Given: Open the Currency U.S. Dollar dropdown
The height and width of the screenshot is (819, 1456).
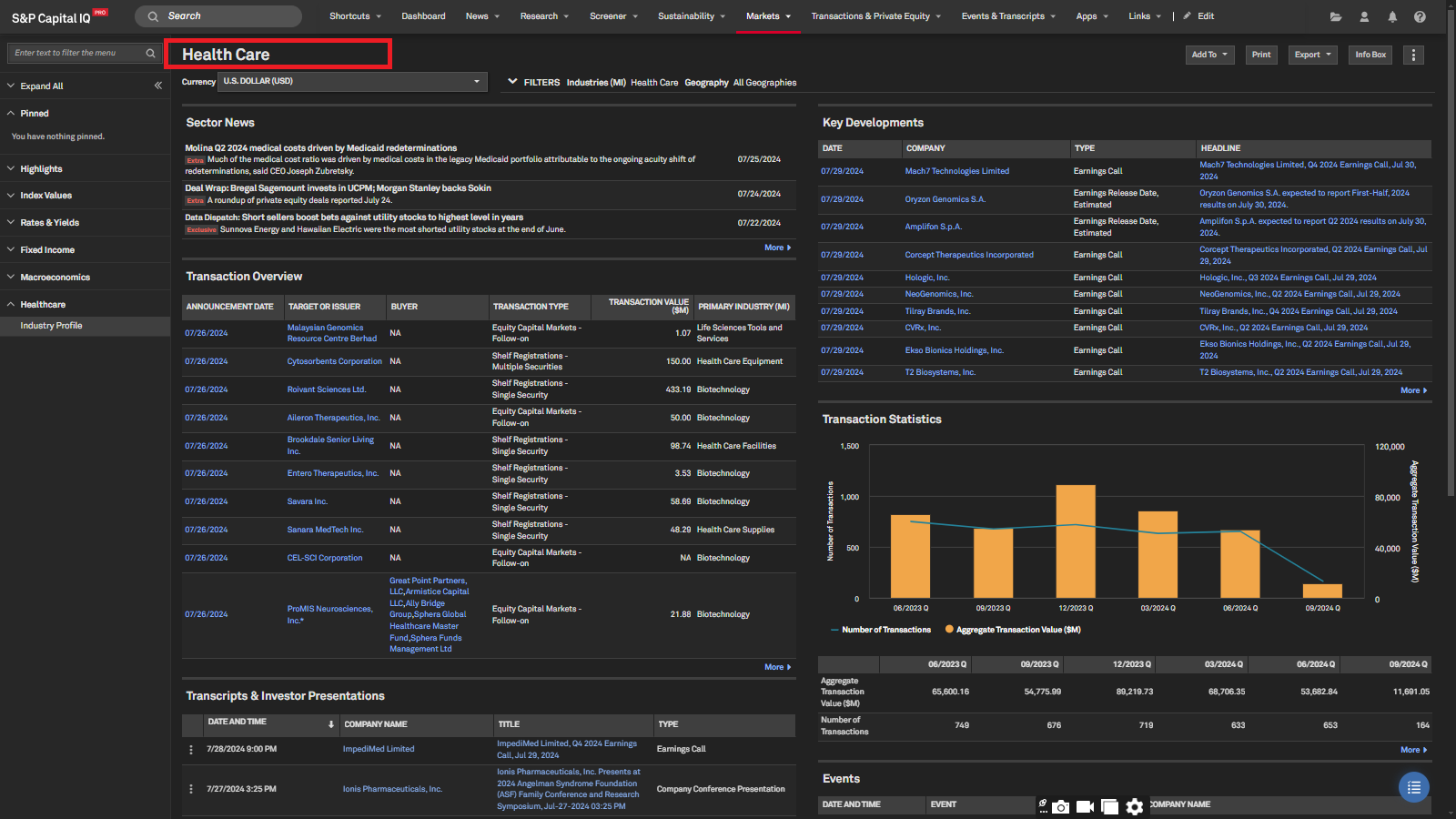Looking at the screenshot, I should pos(351,82).
